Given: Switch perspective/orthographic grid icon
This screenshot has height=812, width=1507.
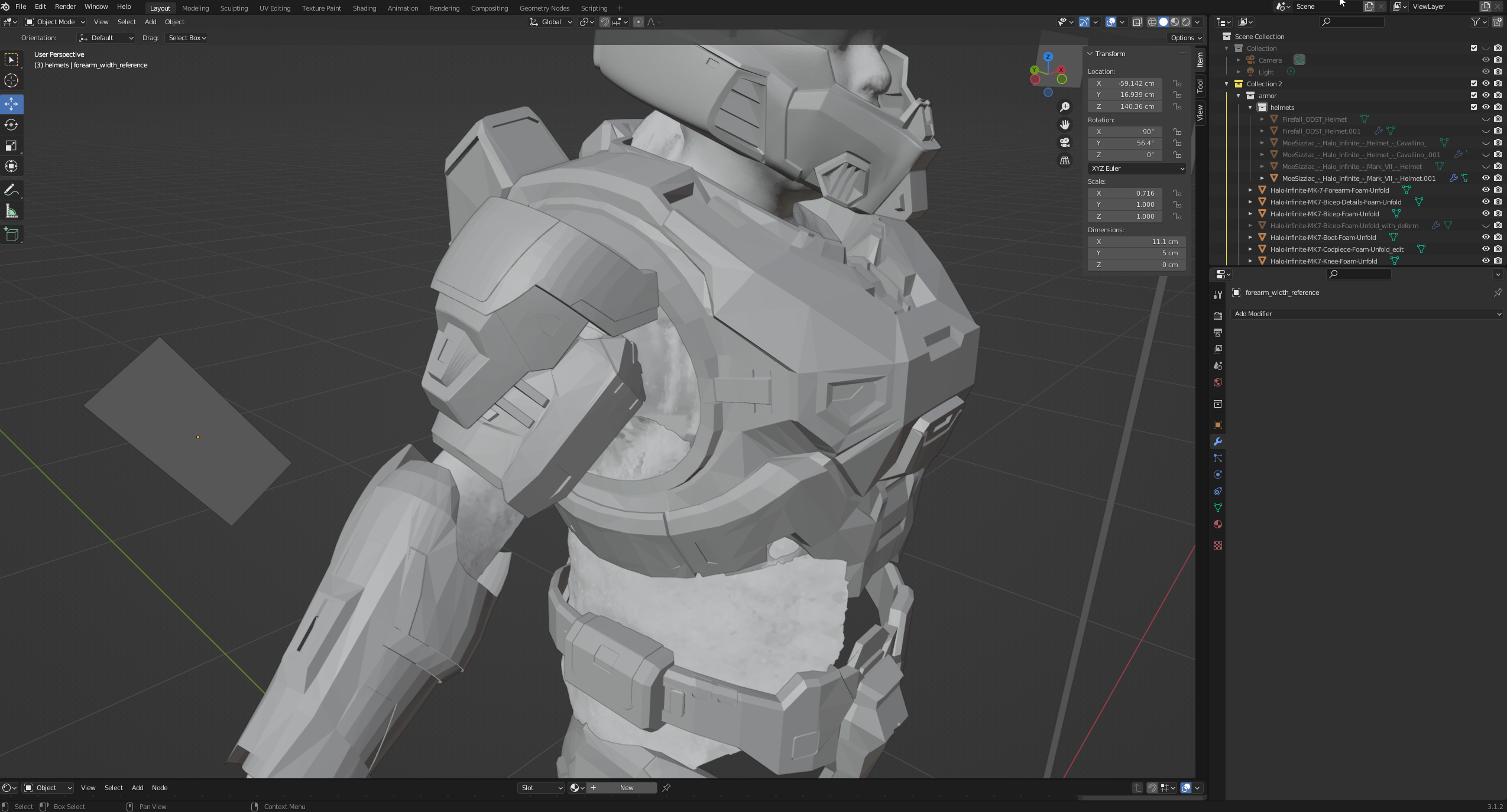Looking at the screenshot, I should pos(1065,160).
